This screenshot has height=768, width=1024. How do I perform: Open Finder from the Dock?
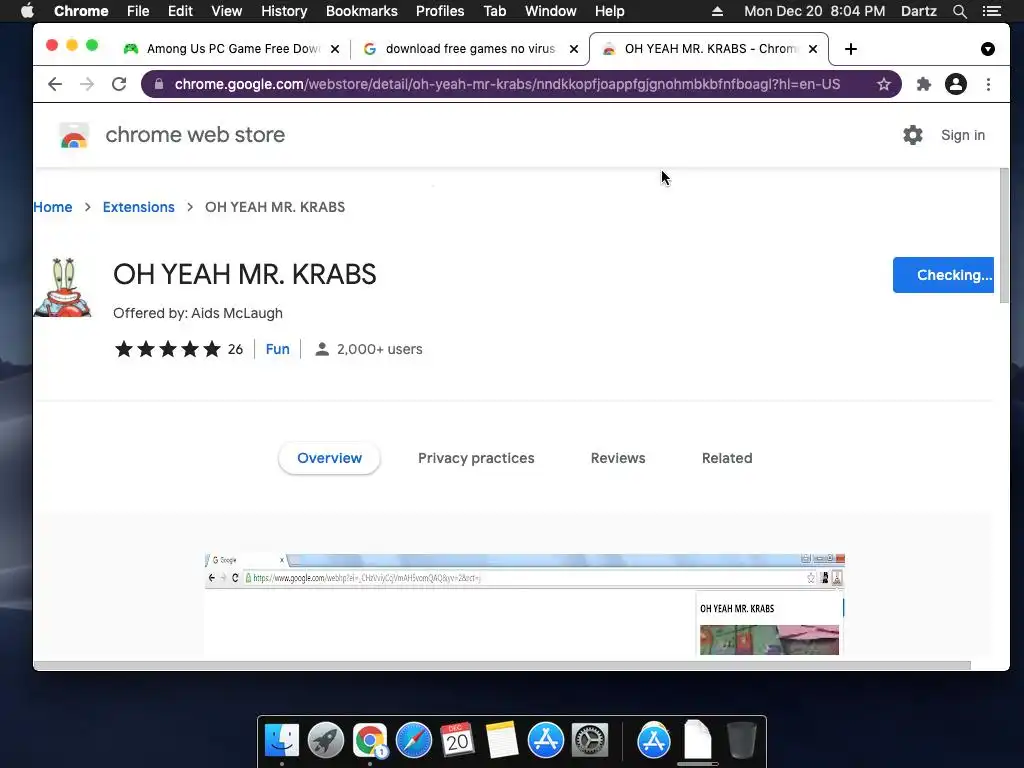281,740
